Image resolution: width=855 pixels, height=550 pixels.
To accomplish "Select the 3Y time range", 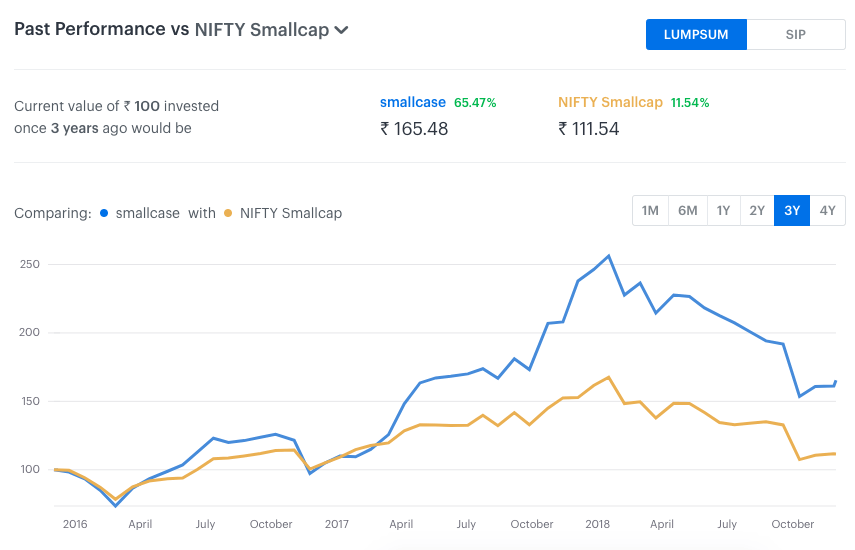I will 792,210.
